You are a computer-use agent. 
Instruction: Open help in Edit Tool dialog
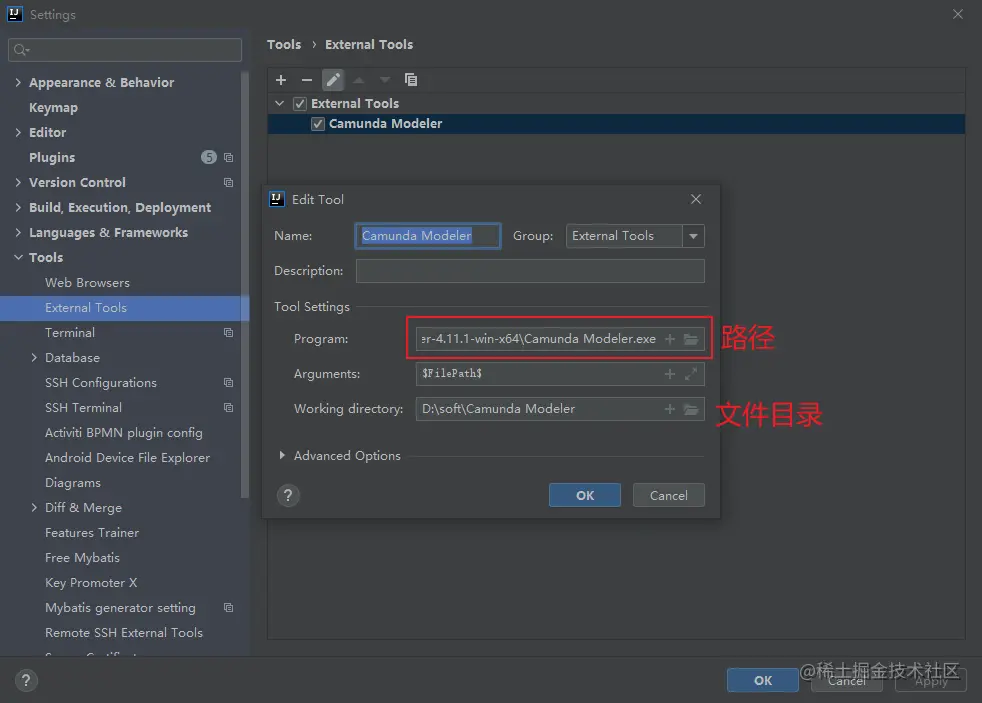[288, 496]
